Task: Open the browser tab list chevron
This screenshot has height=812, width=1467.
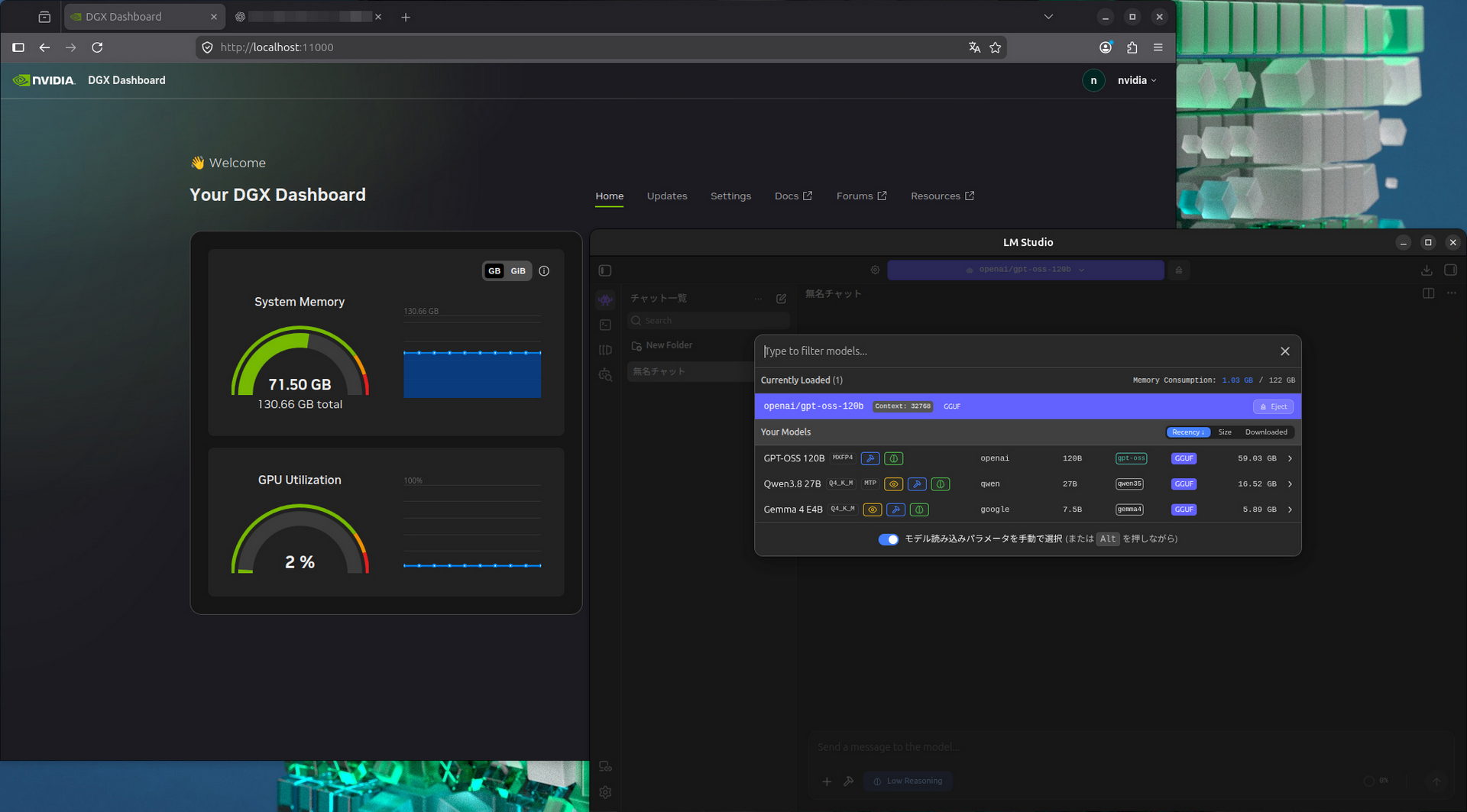Action: (1048, 17)
